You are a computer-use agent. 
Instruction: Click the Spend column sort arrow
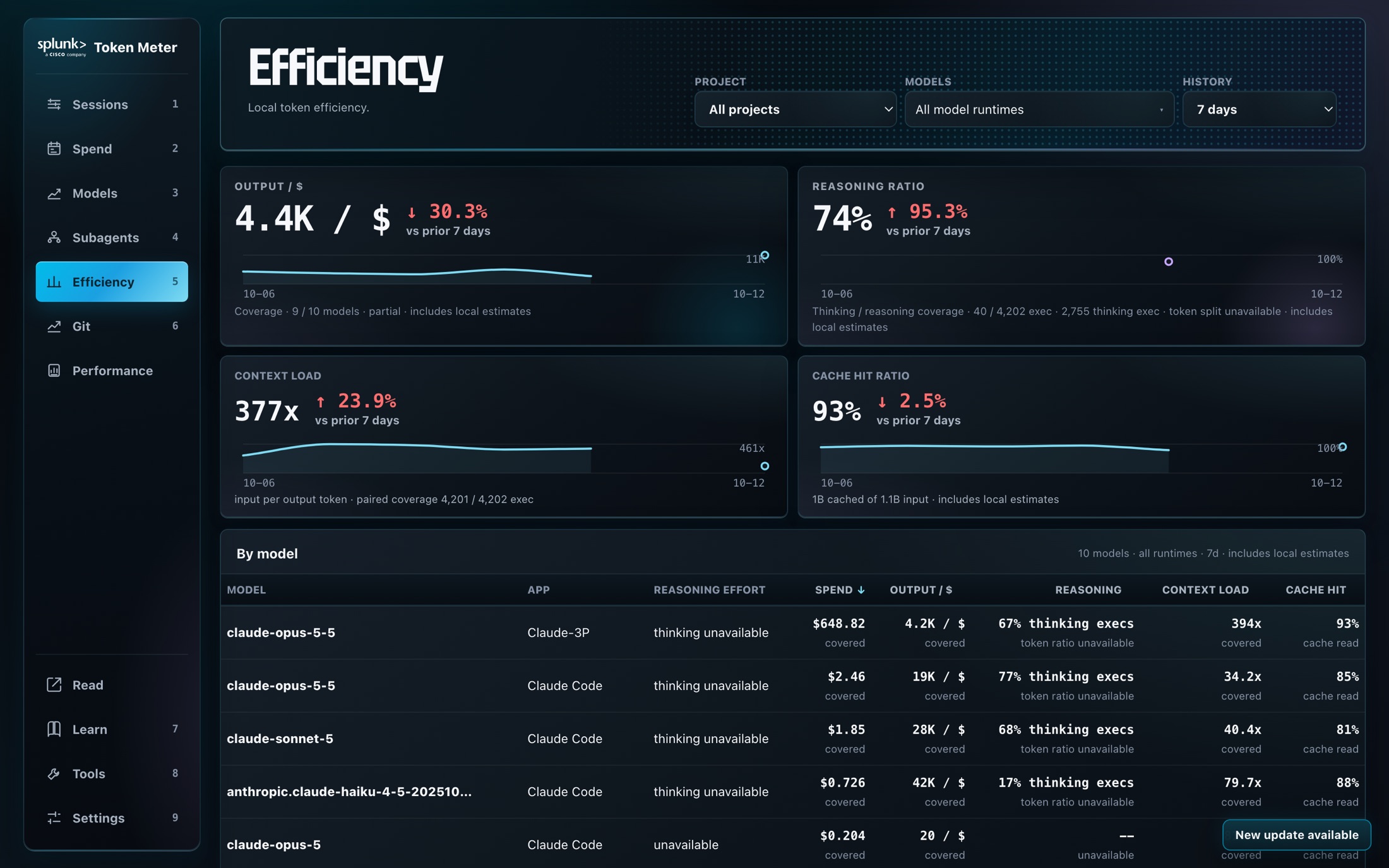click(861, 590)
